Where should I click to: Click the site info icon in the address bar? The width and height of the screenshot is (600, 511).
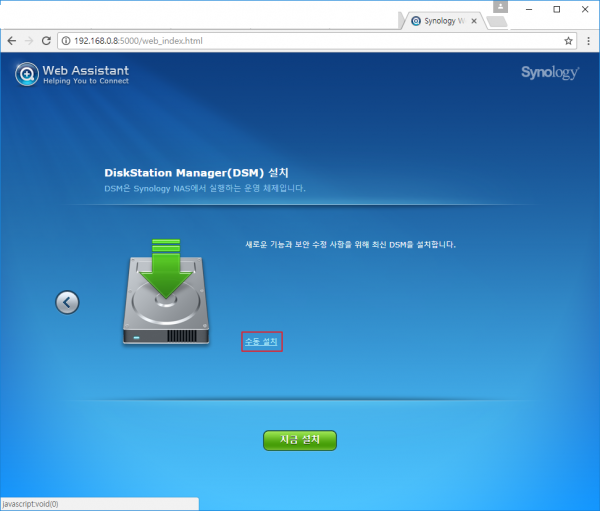click(x=67, y=41)
